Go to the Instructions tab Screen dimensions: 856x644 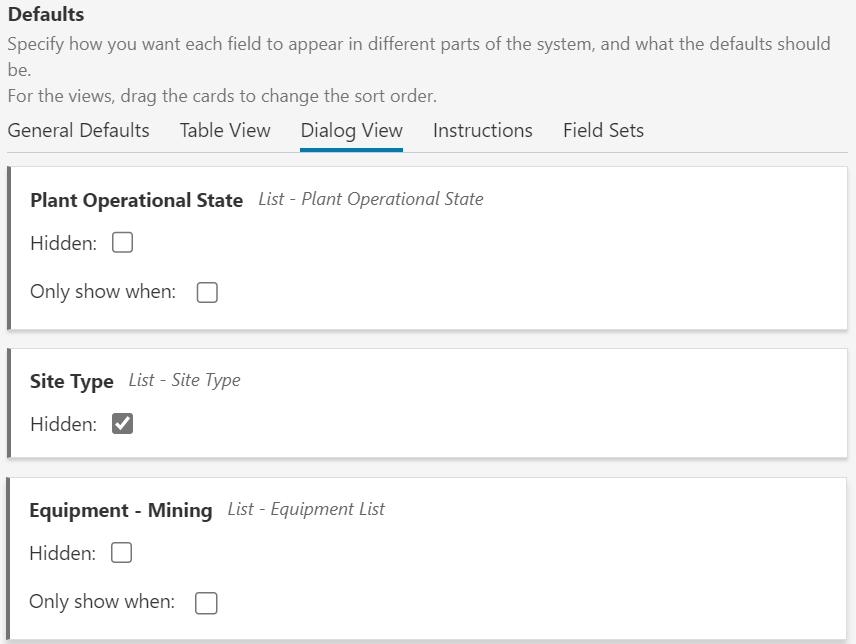coord(482,131)
